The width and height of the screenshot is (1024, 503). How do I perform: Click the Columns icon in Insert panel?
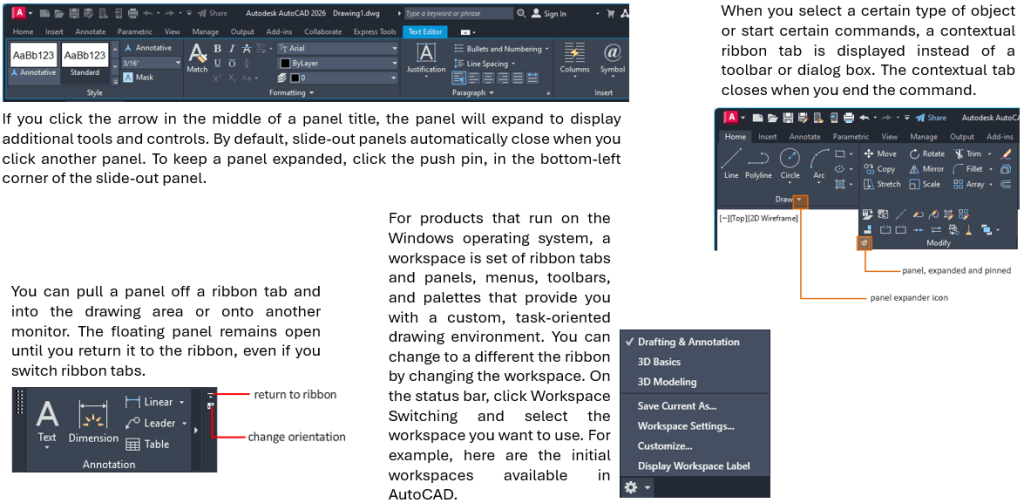(574, 58)
